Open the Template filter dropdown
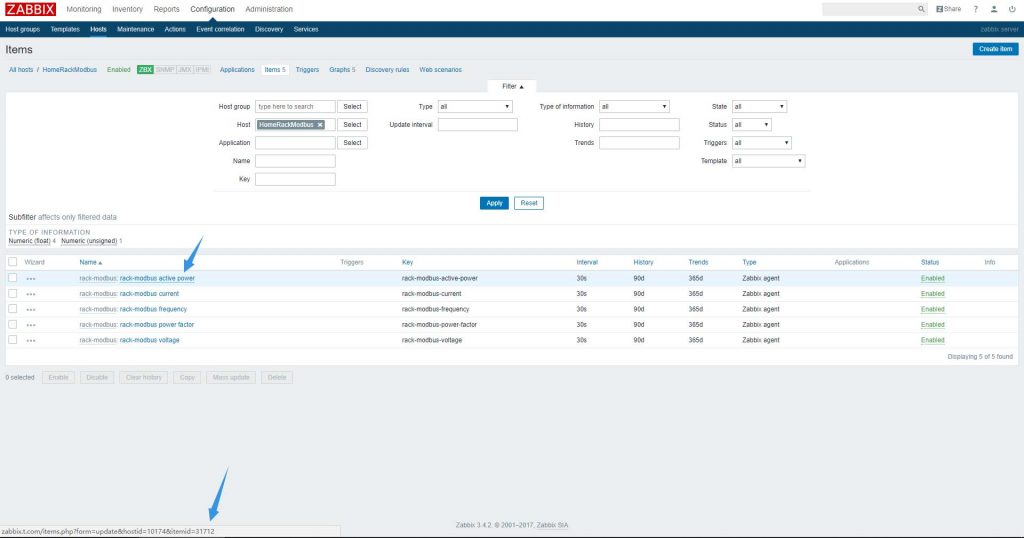This screenshot has height=538, width=1024. pyautogui.click(x=768, y=161)
